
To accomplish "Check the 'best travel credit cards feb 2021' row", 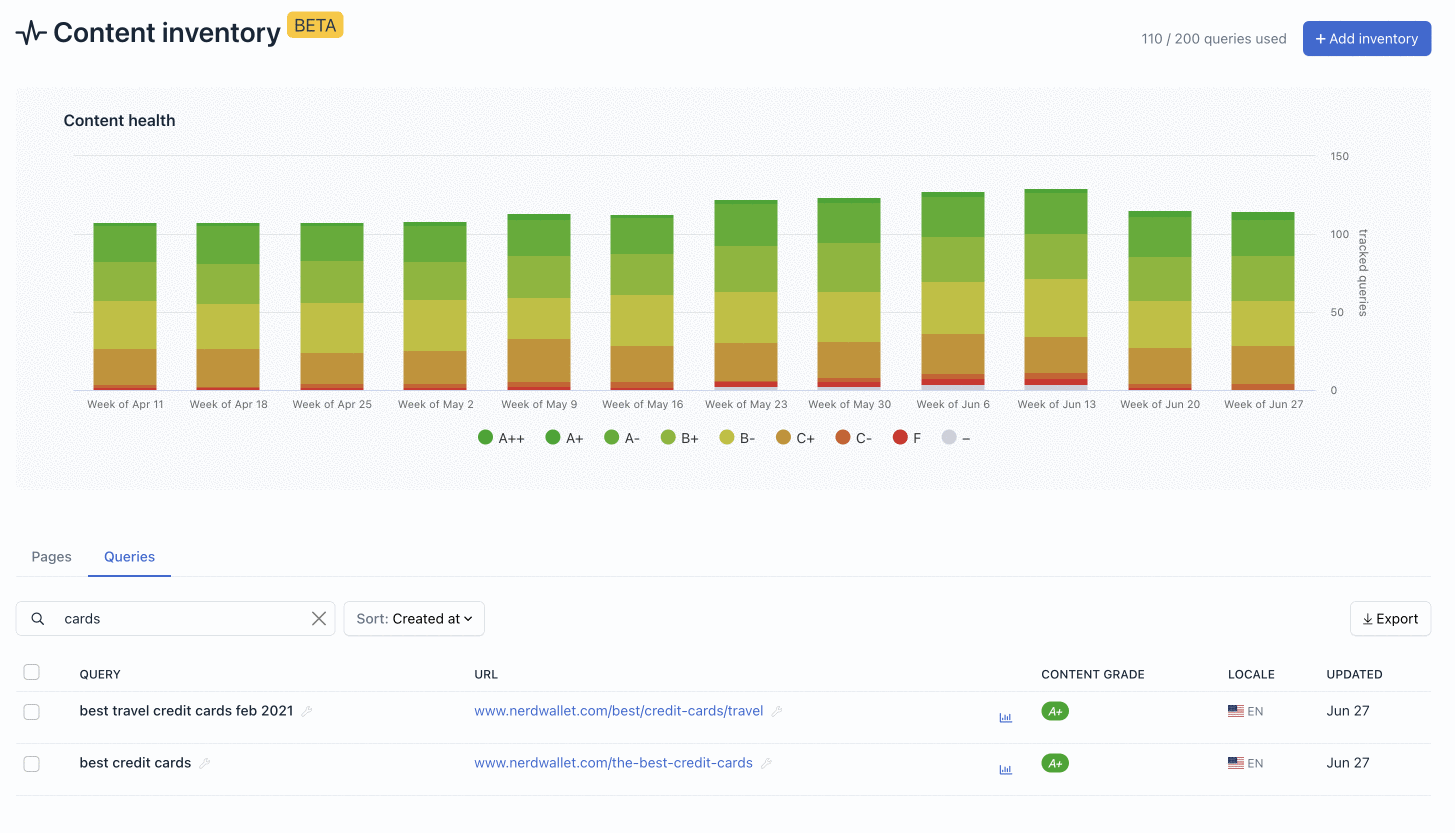I will tap(31, 711).
